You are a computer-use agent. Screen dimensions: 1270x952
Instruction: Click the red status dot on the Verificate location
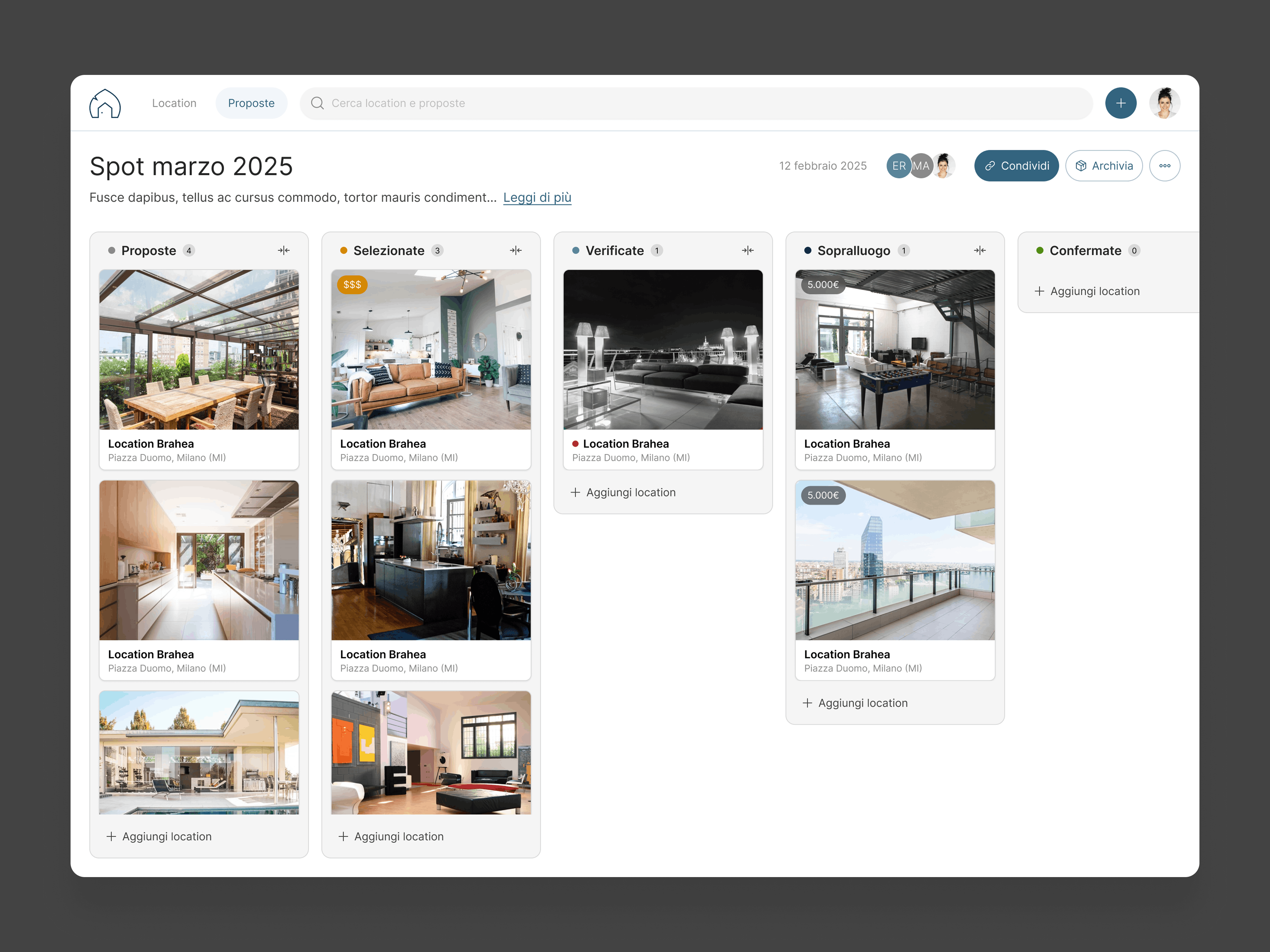[x=576, y=444]
